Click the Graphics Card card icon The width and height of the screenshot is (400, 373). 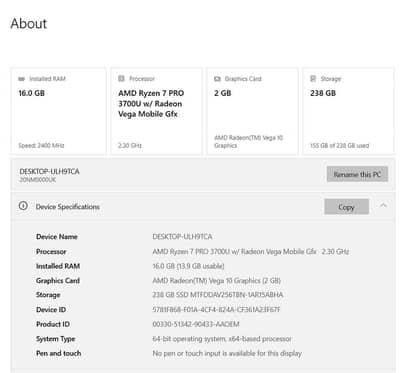[217, 79]
